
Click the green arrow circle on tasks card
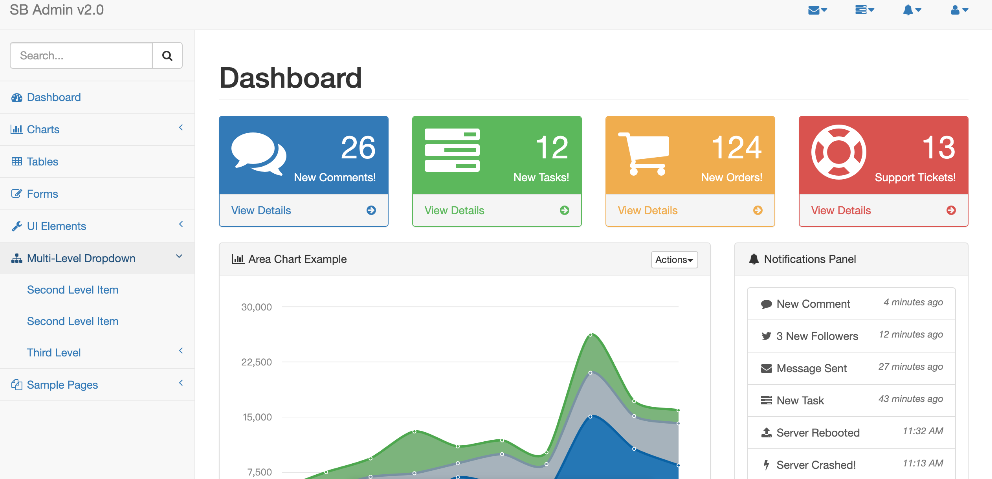pyautogui.click(x=564, y=210)
